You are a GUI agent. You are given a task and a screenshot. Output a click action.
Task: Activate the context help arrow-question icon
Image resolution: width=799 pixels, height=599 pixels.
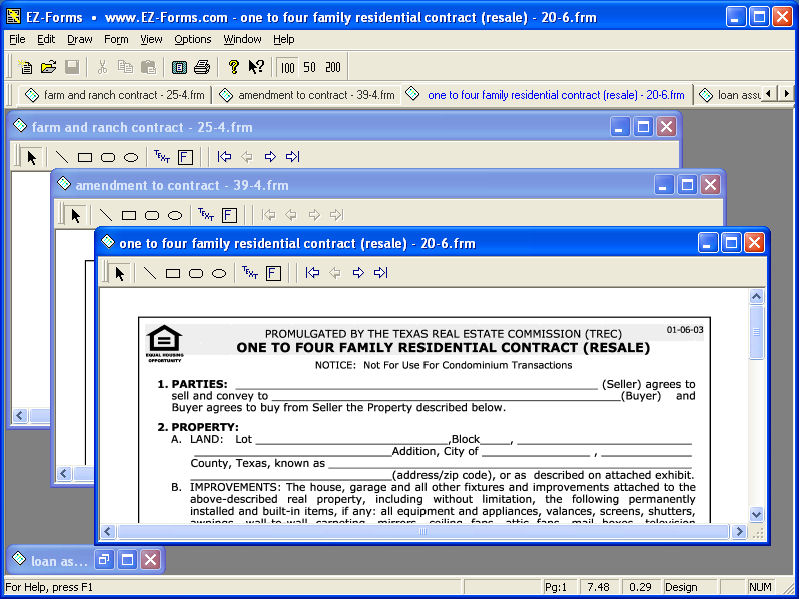click(x=256, y=67)
